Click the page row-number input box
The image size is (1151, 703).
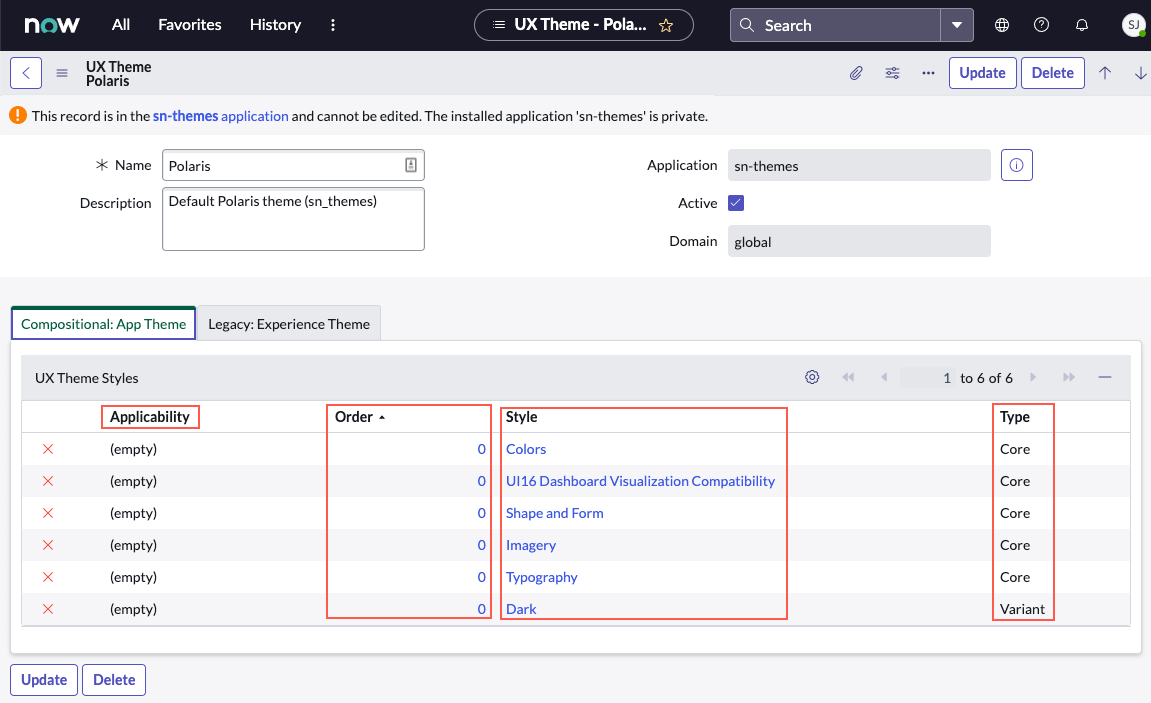pyautogui.click(x=928, y=378)
